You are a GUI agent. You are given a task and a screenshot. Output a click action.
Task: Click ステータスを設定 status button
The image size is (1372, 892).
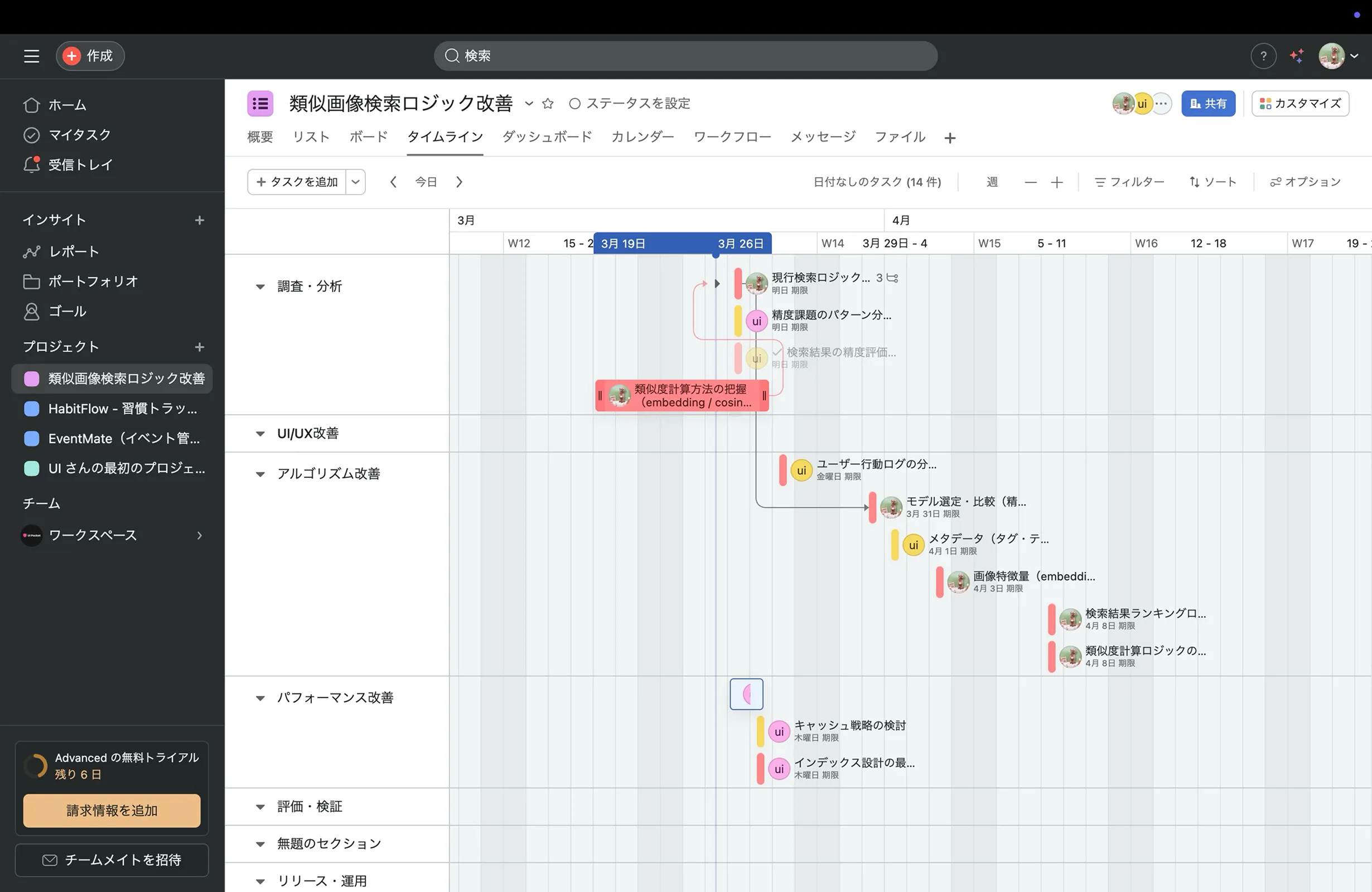(630, 104)
